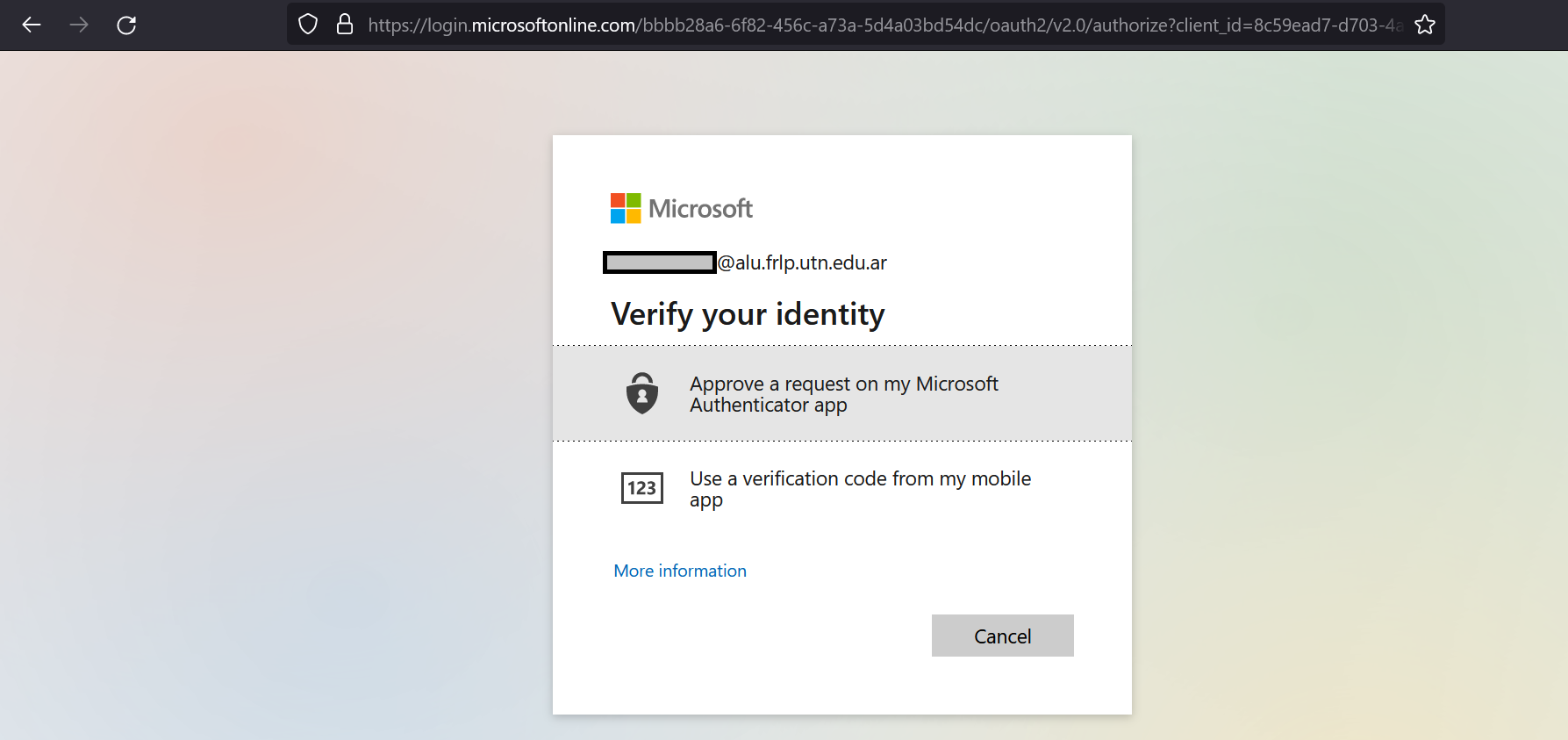
Task: Go back with the browser back arrow
Action: click(x=32, y=25)
